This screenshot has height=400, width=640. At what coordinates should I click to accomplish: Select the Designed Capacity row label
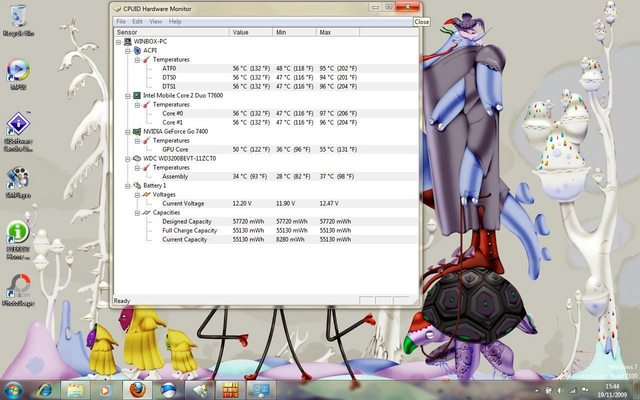[187, 222]
